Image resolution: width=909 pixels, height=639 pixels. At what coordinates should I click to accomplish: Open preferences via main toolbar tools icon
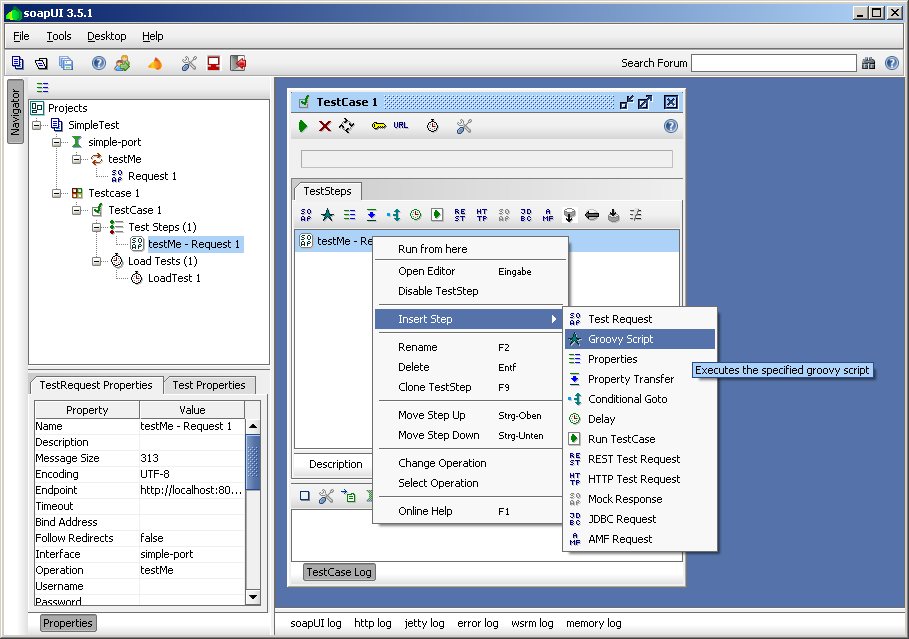point(189,63)
